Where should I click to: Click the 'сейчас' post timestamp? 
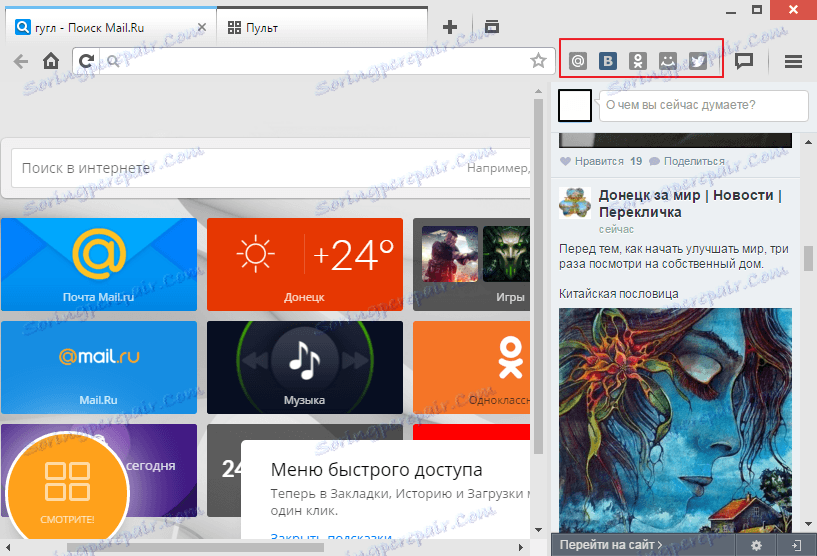[616, 229]
